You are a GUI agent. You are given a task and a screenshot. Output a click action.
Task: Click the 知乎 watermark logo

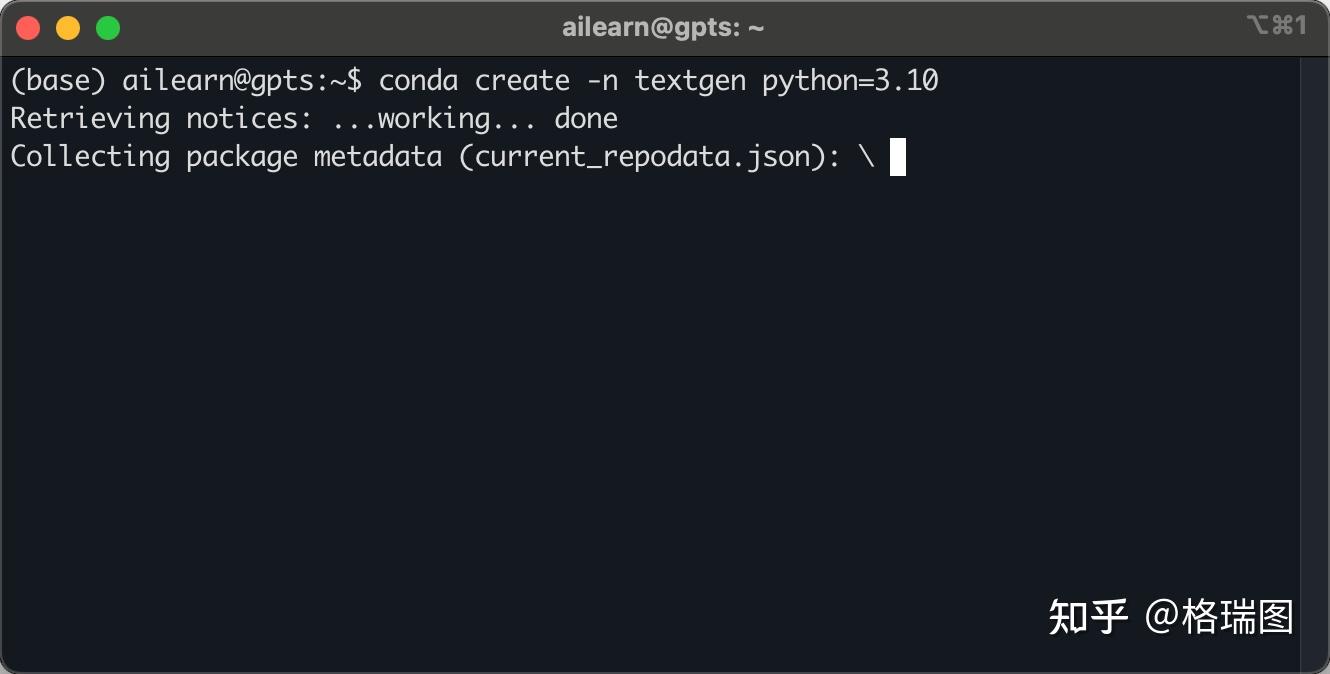1088,617
